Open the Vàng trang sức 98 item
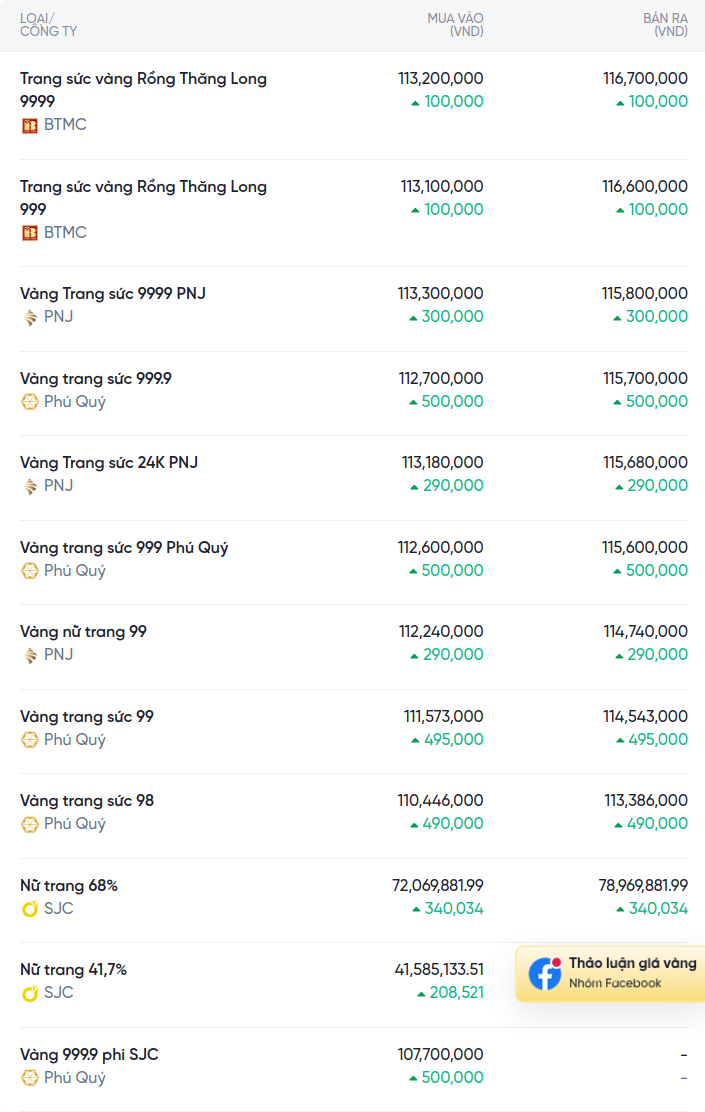The image size is (705, 1112). pos(87,801)
